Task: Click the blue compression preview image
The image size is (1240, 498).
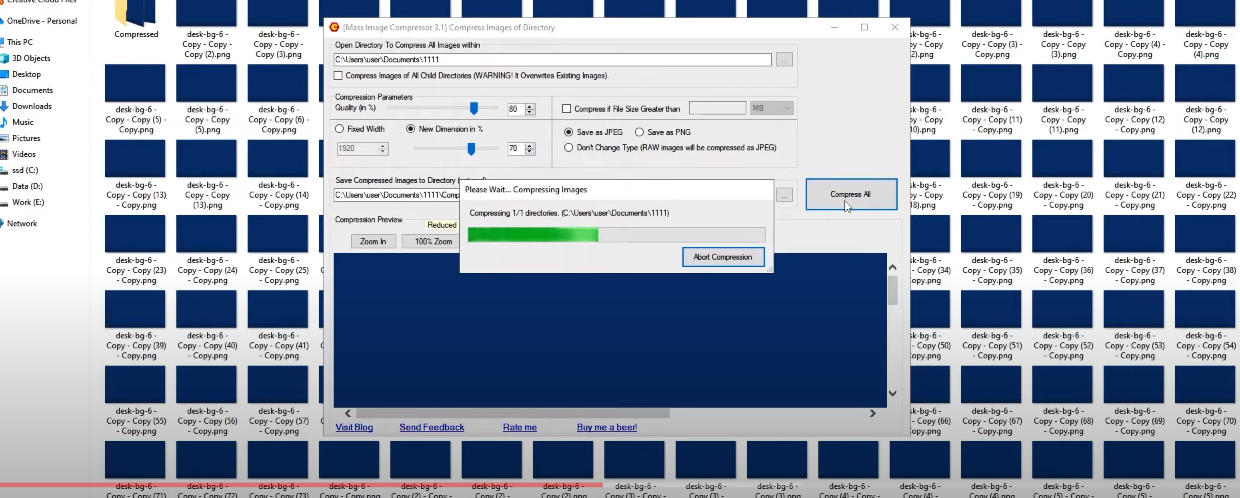Action: [610, 330]
